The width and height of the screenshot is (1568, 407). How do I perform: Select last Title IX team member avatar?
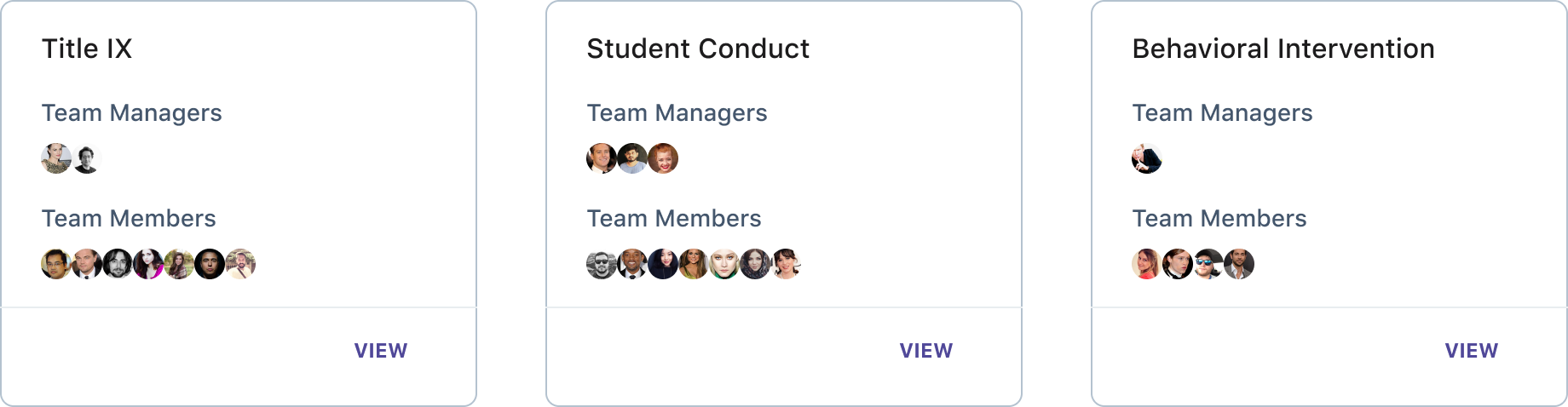click(240, 264)
